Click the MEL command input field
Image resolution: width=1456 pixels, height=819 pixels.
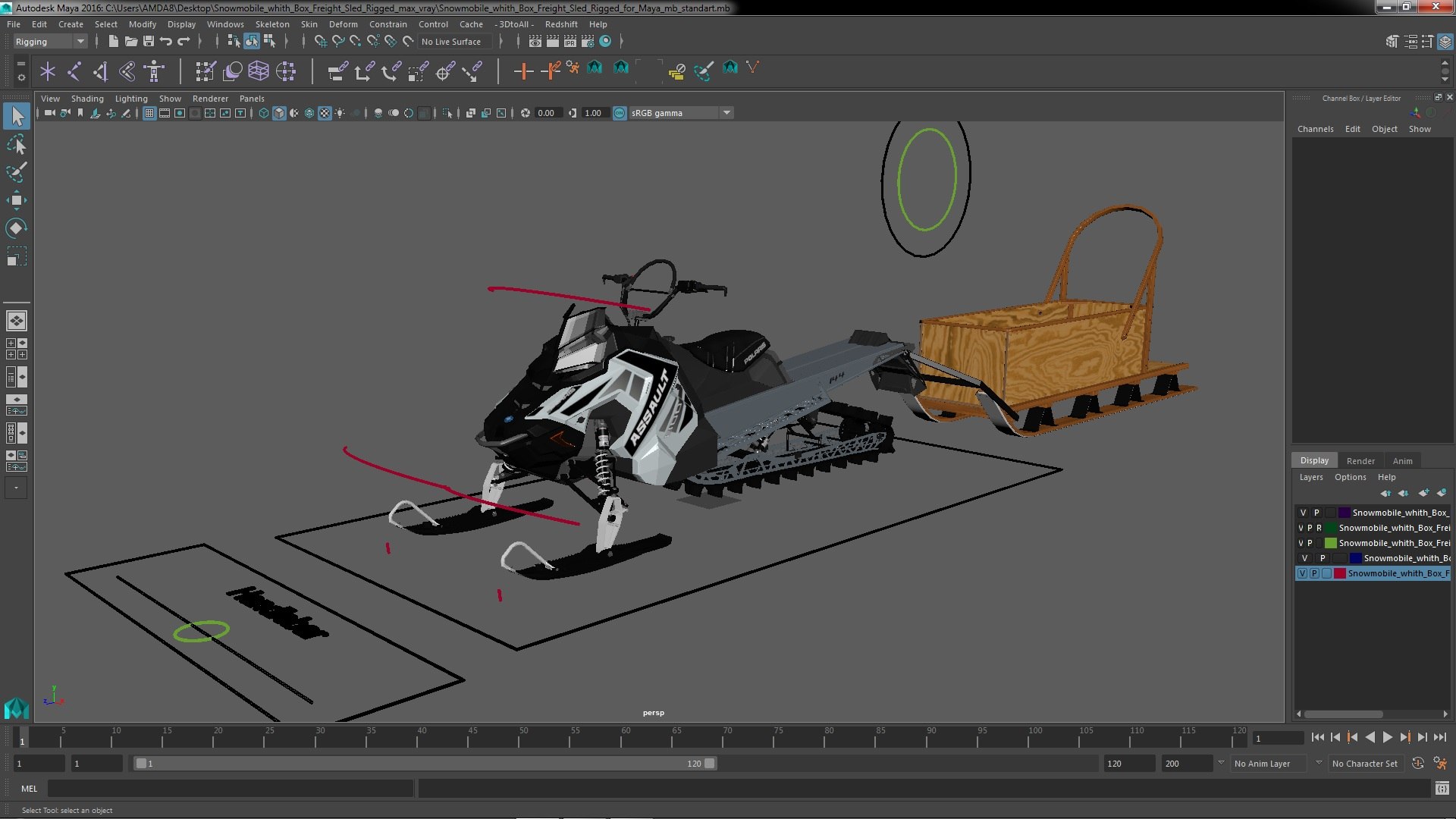[231, 789]
